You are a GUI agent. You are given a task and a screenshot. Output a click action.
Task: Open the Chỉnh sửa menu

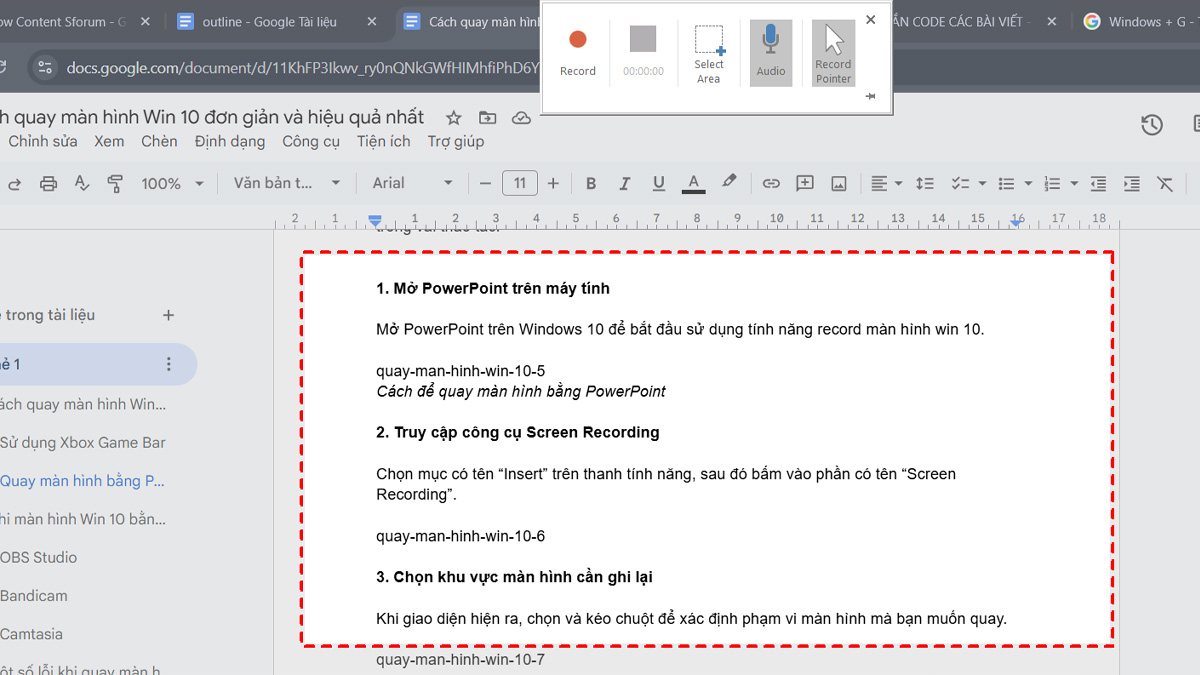click(42, 142)
